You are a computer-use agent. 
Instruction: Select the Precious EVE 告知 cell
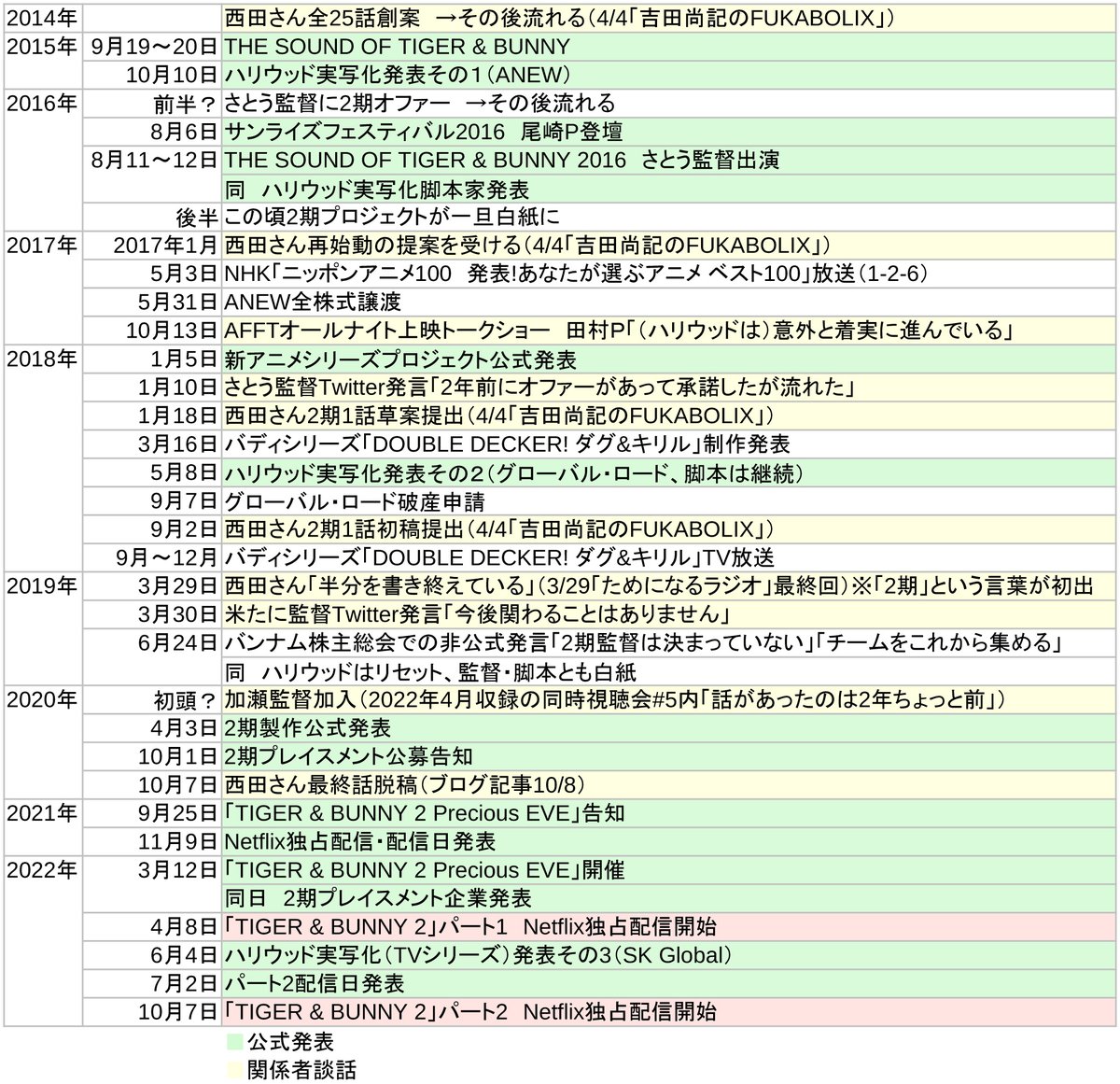(669, 813)
